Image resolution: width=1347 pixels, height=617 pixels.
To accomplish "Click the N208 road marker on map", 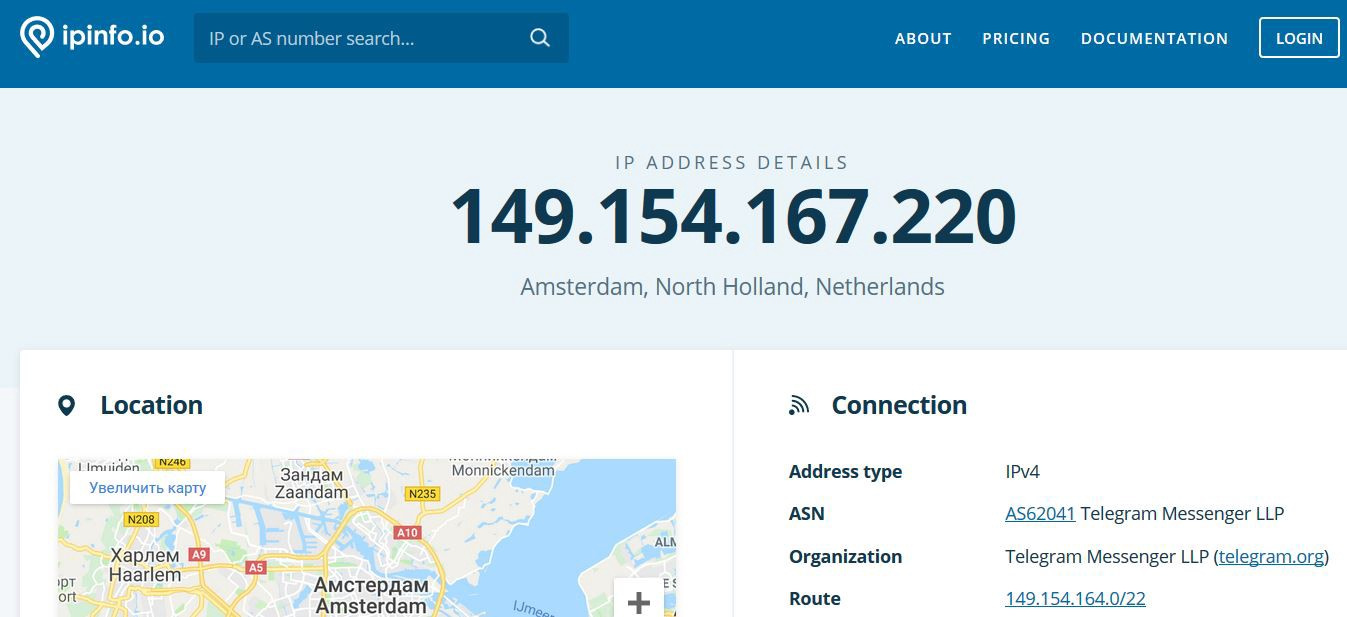I will click(x=141, y=520).
